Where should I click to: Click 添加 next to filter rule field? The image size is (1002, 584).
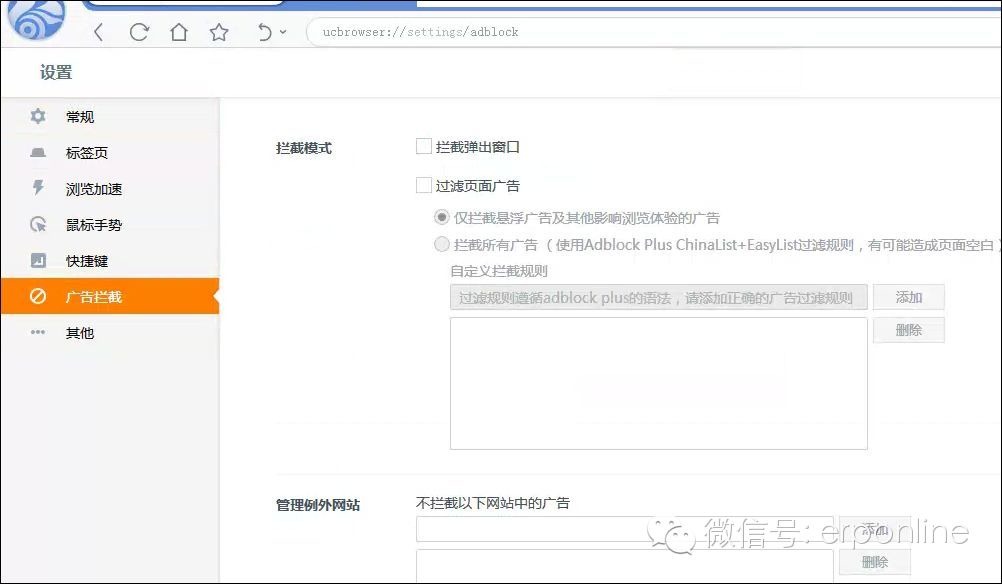click(908, 297)
